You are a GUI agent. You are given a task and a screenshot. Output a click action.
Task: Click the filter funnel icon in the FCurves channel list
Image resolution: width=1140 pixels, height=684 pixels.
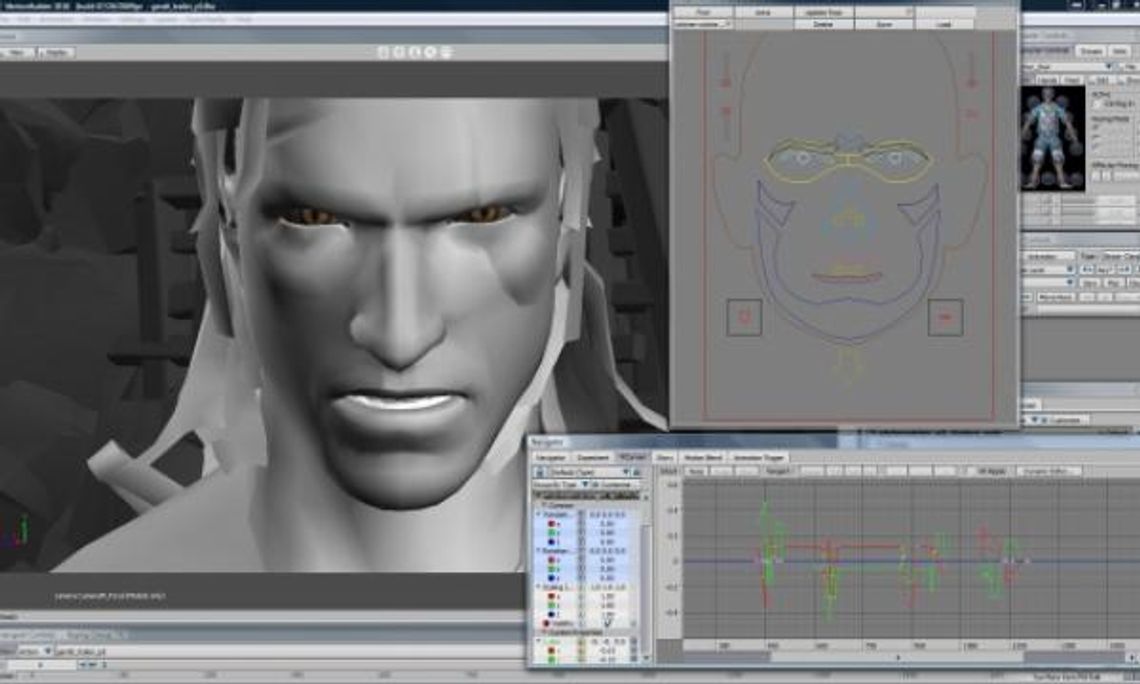tap(585, 484)
